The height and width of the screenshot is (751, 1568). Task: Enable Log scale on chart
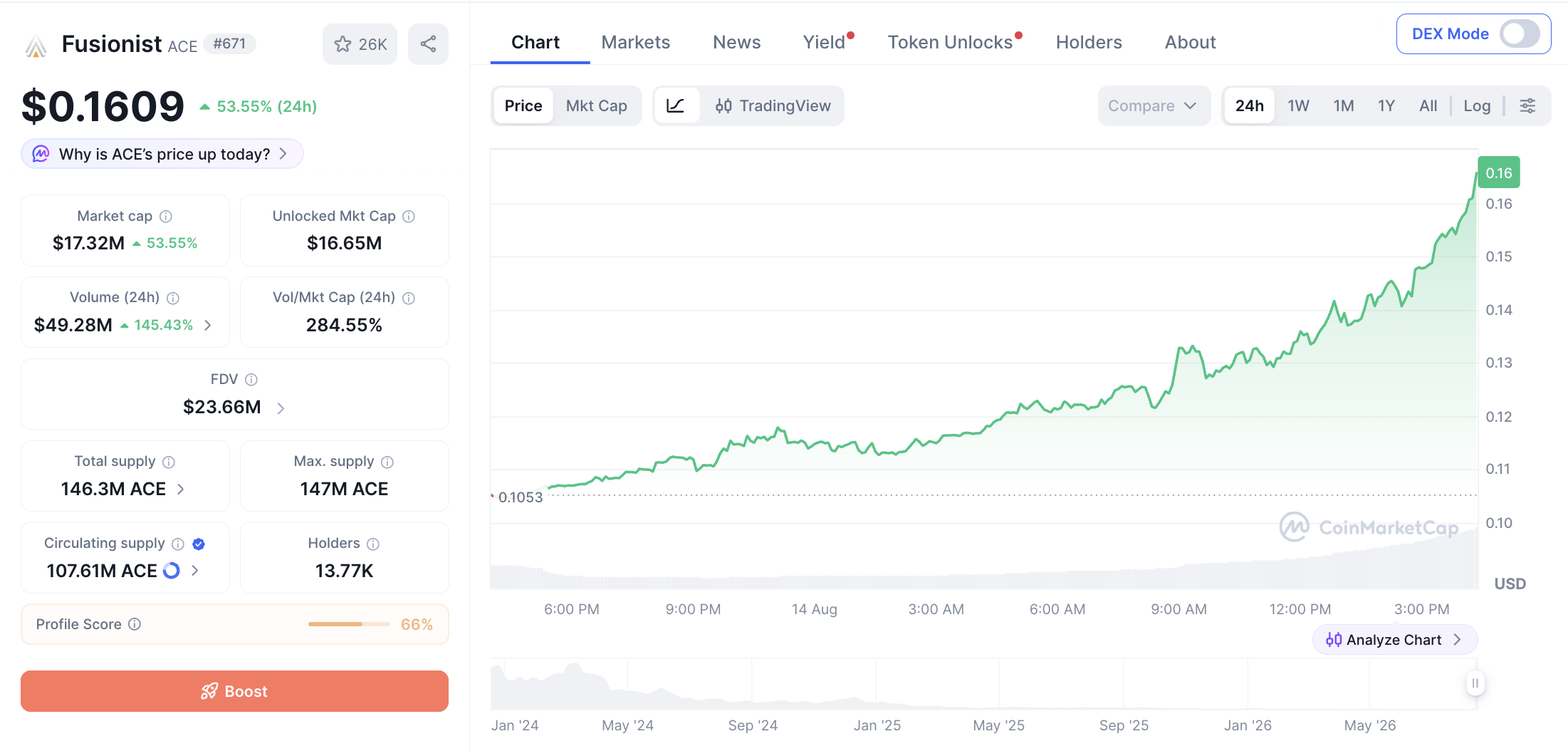click(x=1477, y=106)
